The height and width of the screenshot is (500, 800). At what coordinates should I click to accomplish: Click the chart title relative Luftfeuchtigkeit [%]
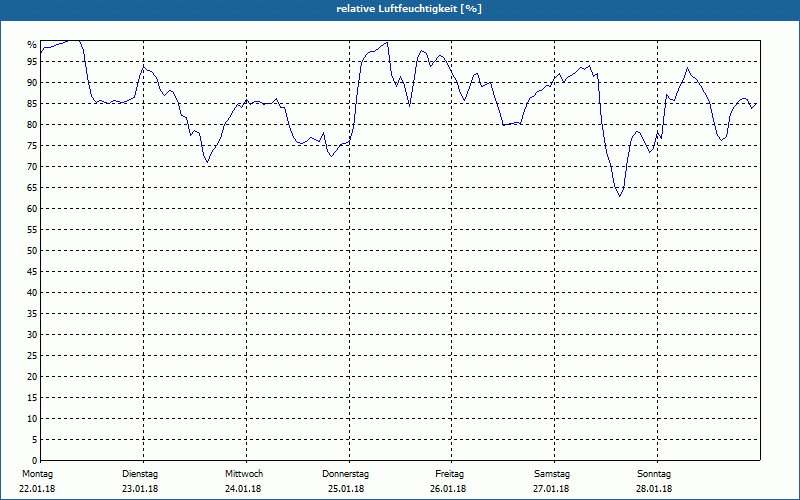click(x=409, y=9)
